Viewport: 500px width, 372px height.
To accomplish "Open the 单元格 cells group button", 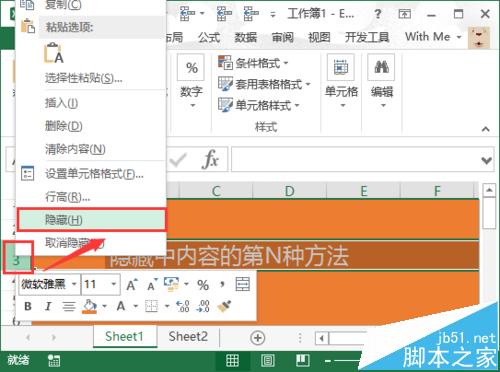I will click(x=341, y=82).
